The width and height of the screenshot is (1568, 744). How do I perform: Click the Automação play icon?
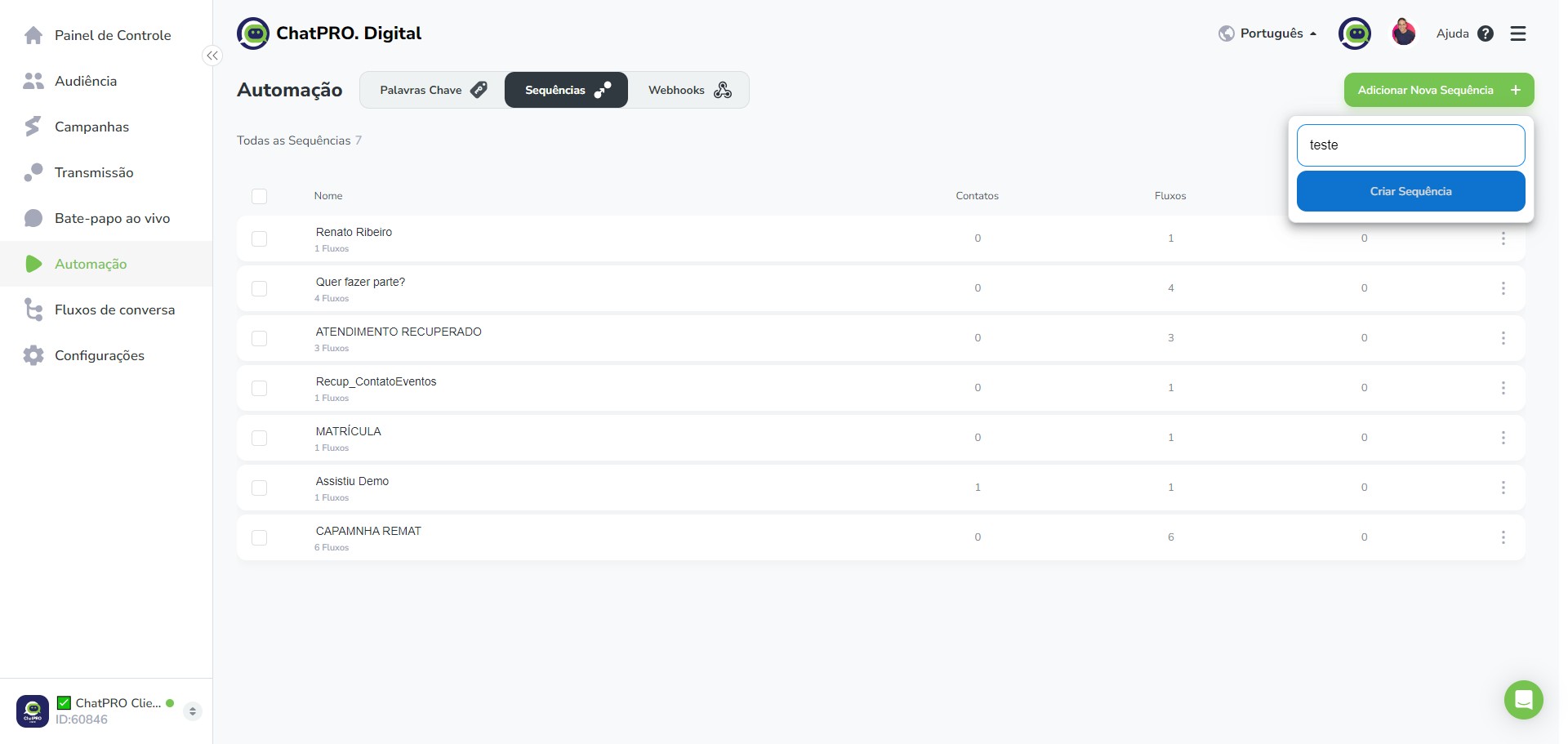pos(33,264)
